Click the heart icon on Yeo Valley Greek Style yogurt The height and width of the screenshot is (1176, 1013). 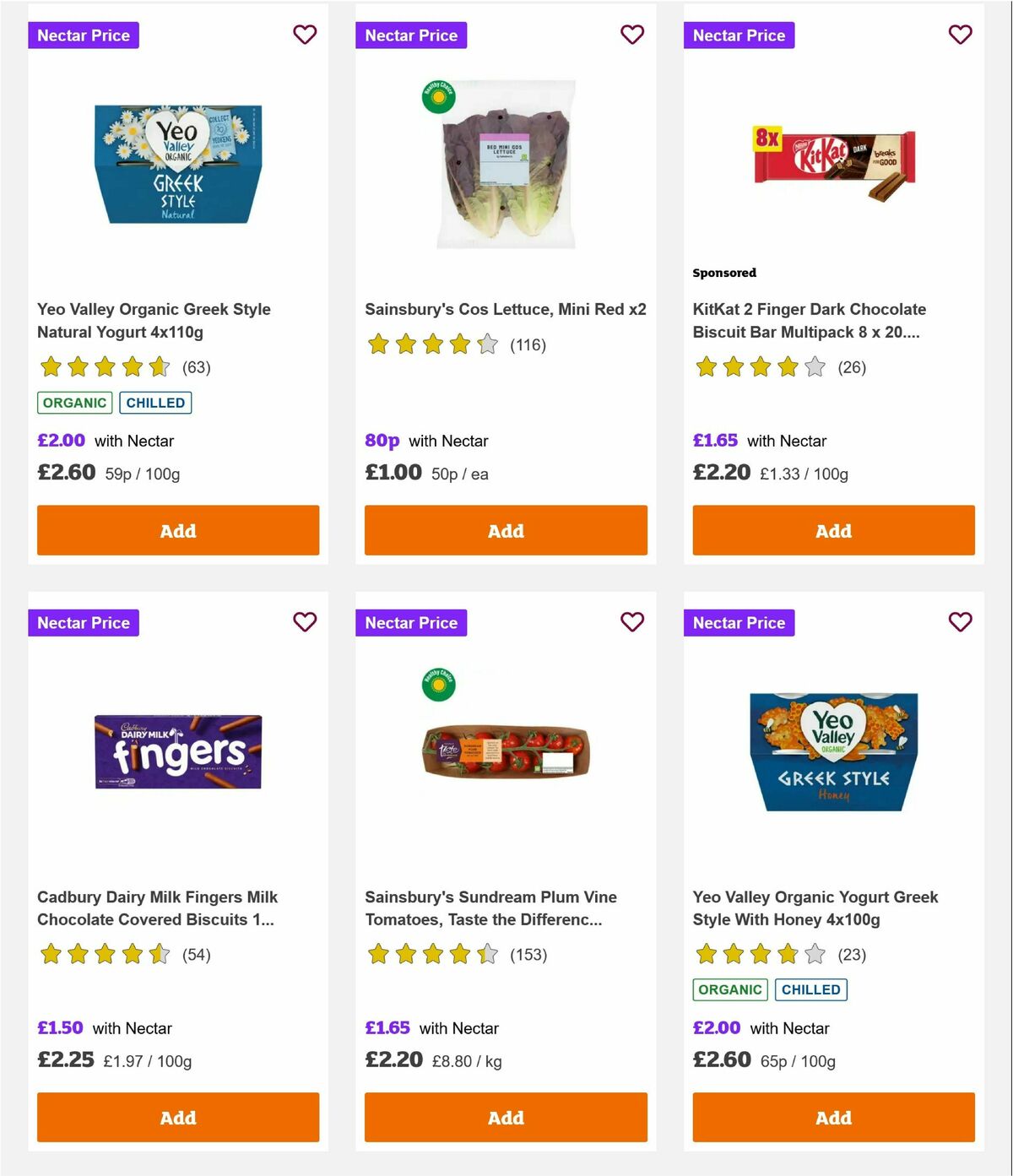click(305, 35)
